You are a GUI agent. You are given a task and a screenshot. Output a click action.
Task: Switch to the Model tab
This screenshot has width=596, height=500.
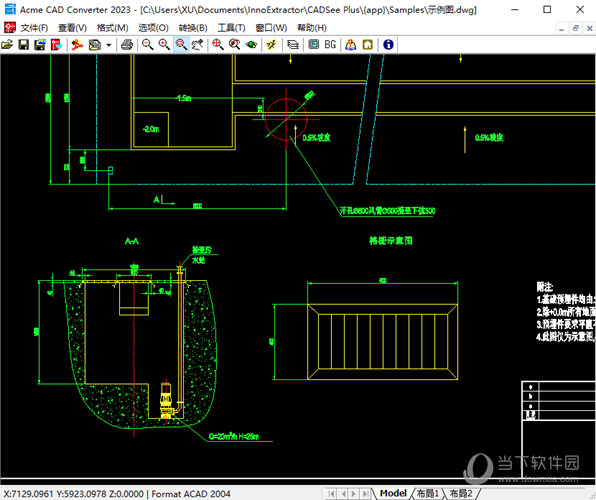tap(393, 494)
